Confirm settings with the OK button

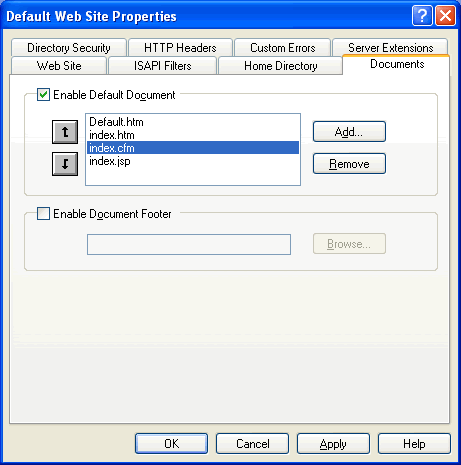tap(171, 444)
